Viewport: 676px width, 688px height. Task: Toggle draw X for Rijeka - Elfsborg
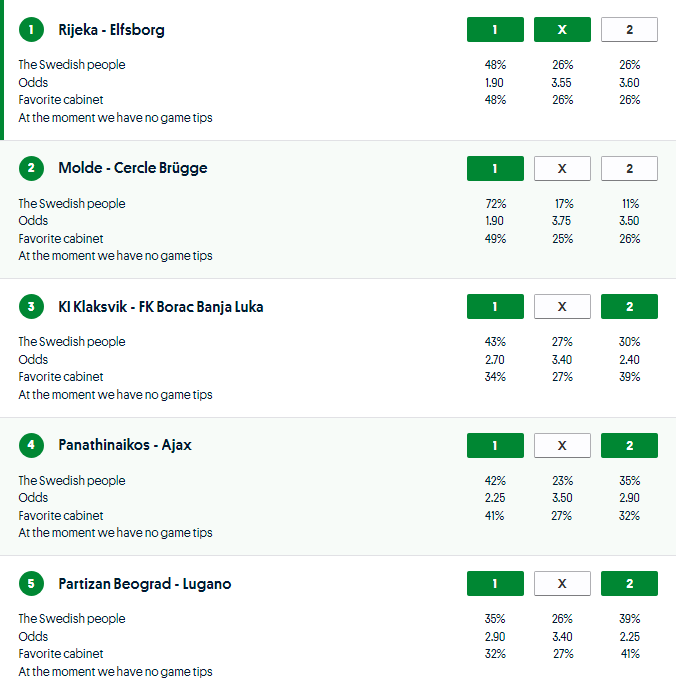562,30
